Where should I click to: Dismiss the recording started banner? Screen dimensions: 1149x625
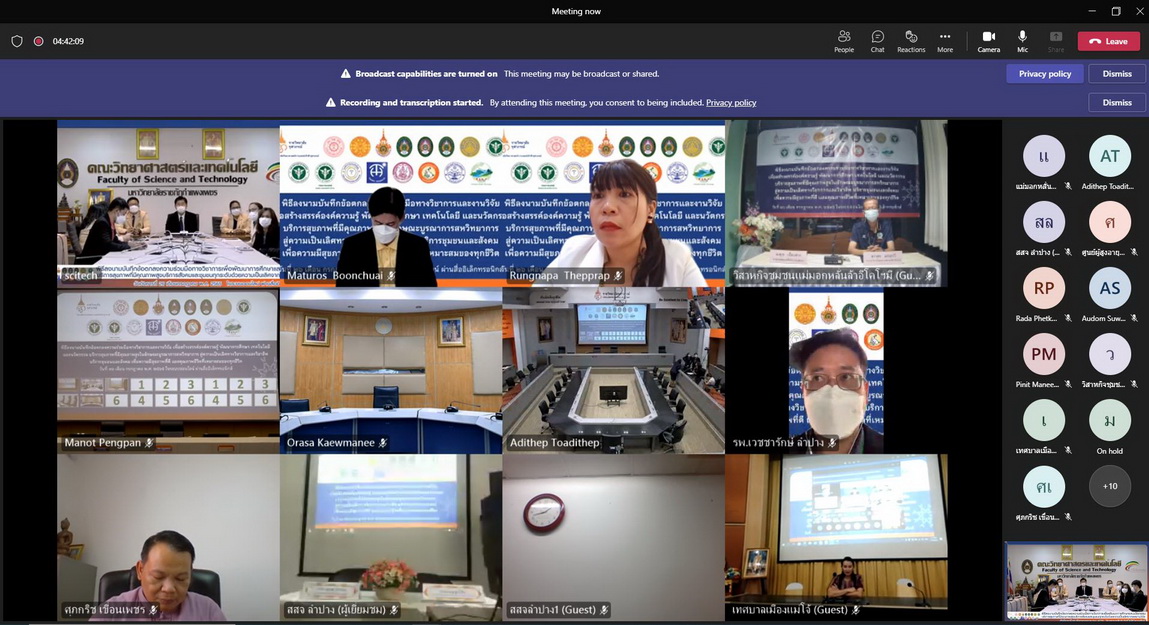[x=1117, y=103]
